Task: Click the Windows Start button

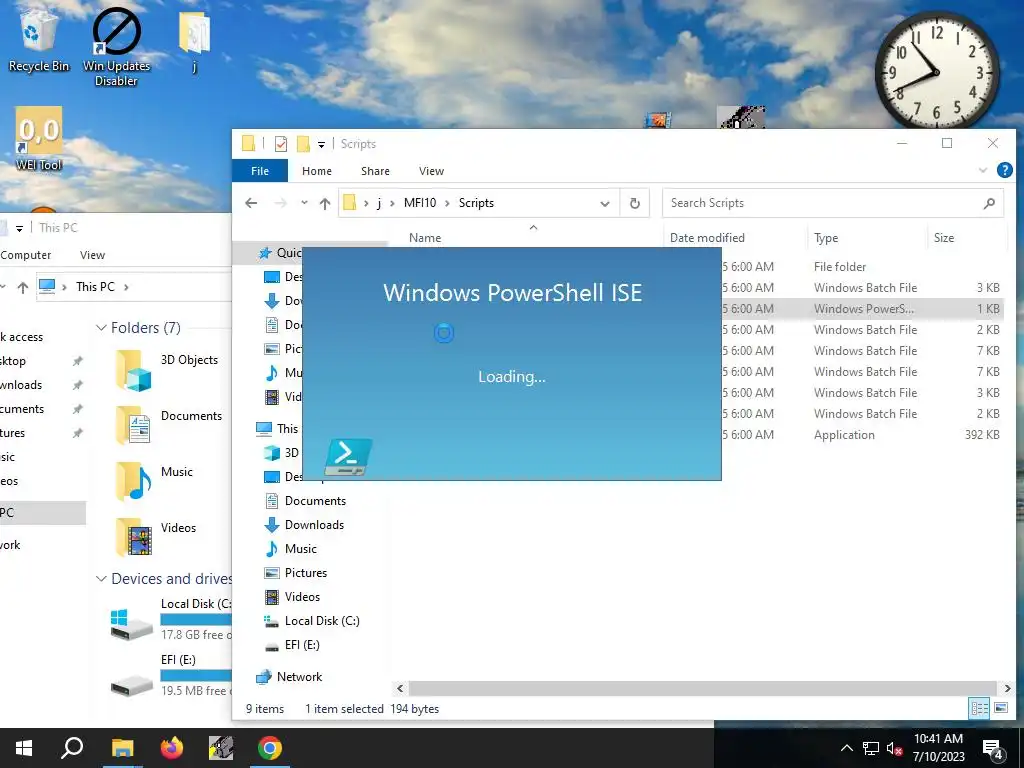Action: (x=24, y=748)
